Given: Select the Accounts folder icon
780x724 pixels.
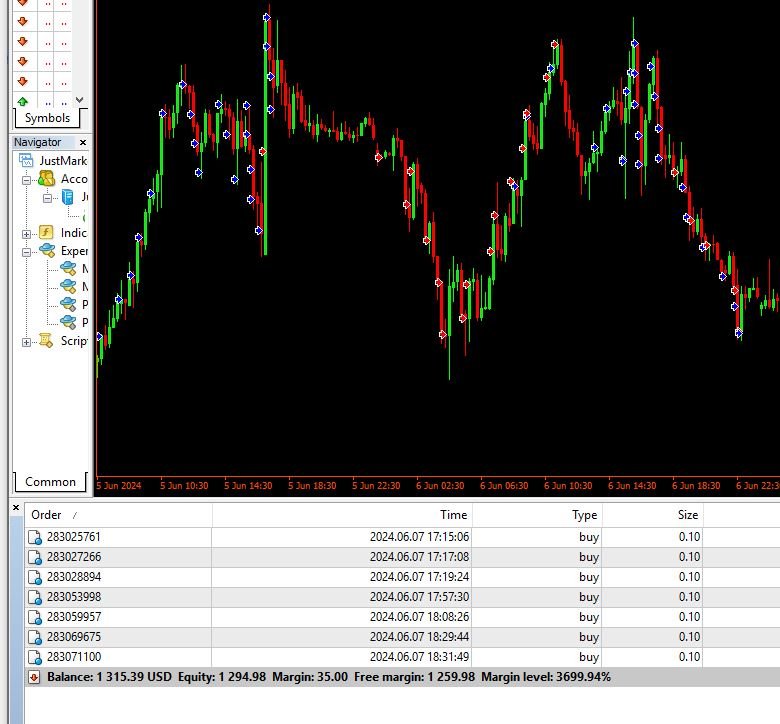Looking at the screenshot, I should click(x=46, y=179).
